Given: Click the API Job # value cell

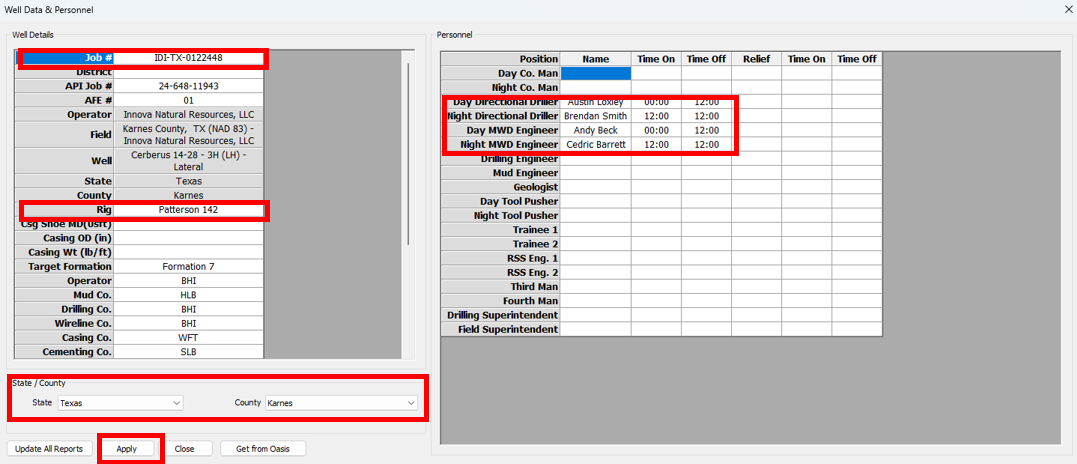Looking at the screenshot, I should (188, 86).
